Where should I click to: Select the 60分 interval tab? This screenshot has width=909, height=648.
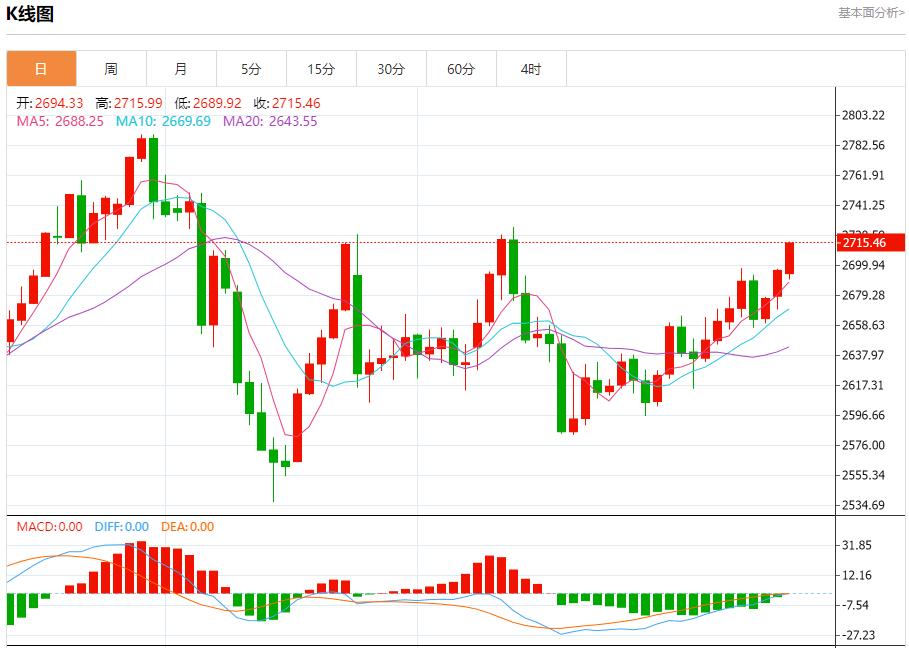coord(461,69)
